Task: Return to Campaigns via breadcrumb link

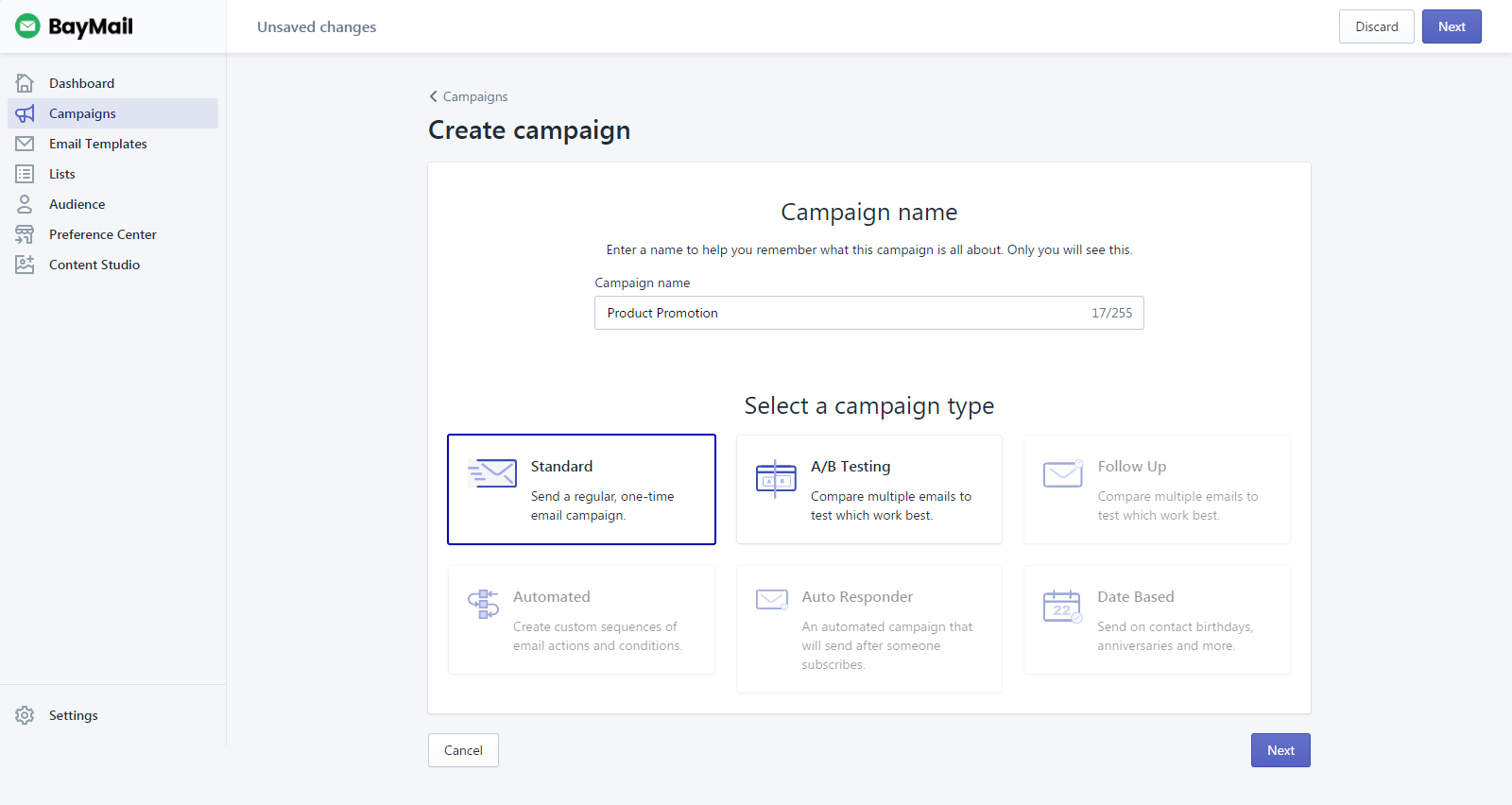Action: point(475,96)
